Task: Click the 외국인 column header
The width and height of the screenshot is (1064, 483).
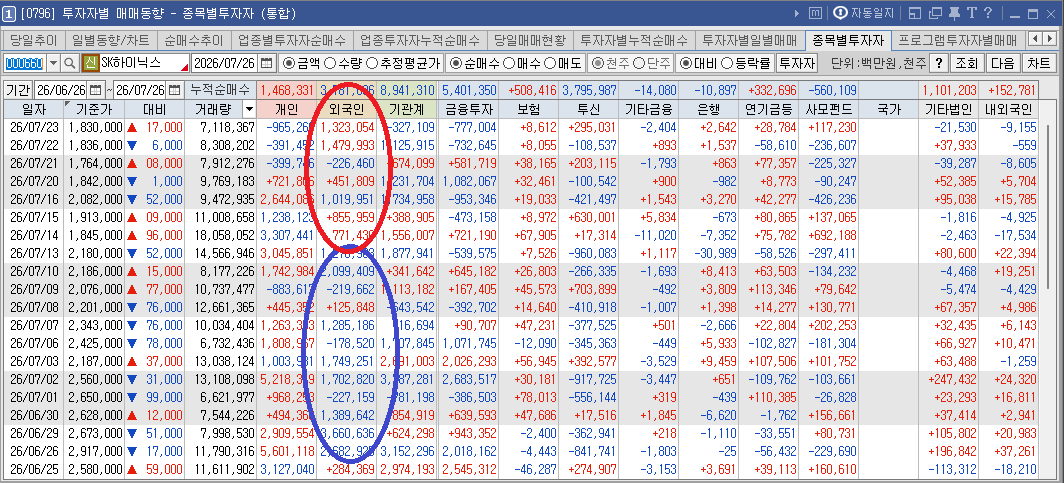Action: 346,109
